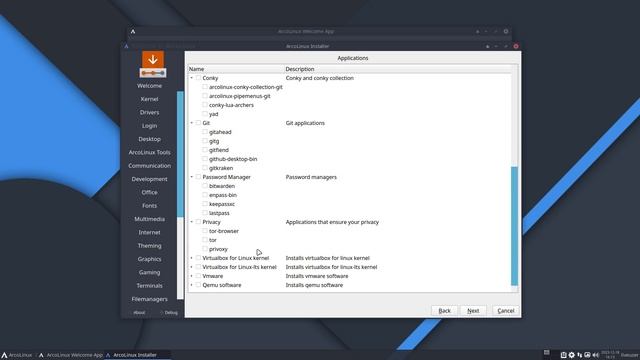This screenshot has width=640, height=360.
Task: Click the About button
Action: (139, 313)
